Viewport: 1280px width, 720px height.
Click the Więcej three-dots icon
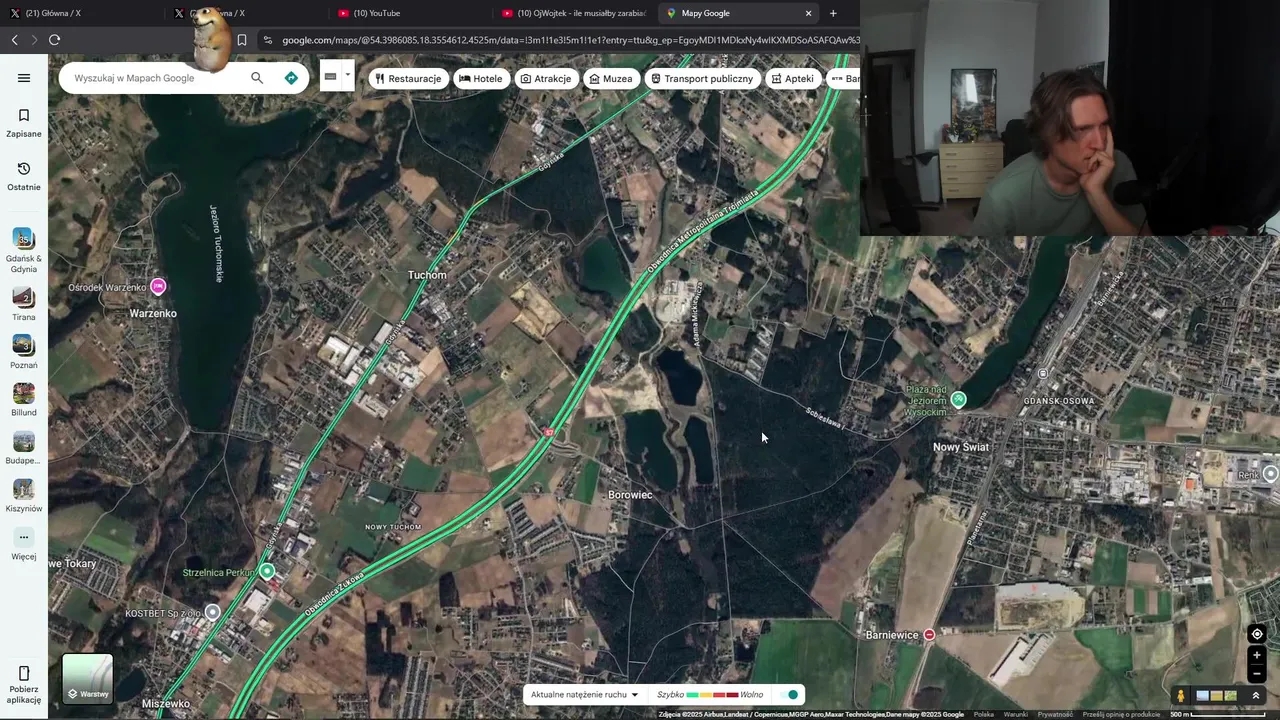tap(24, 537)
